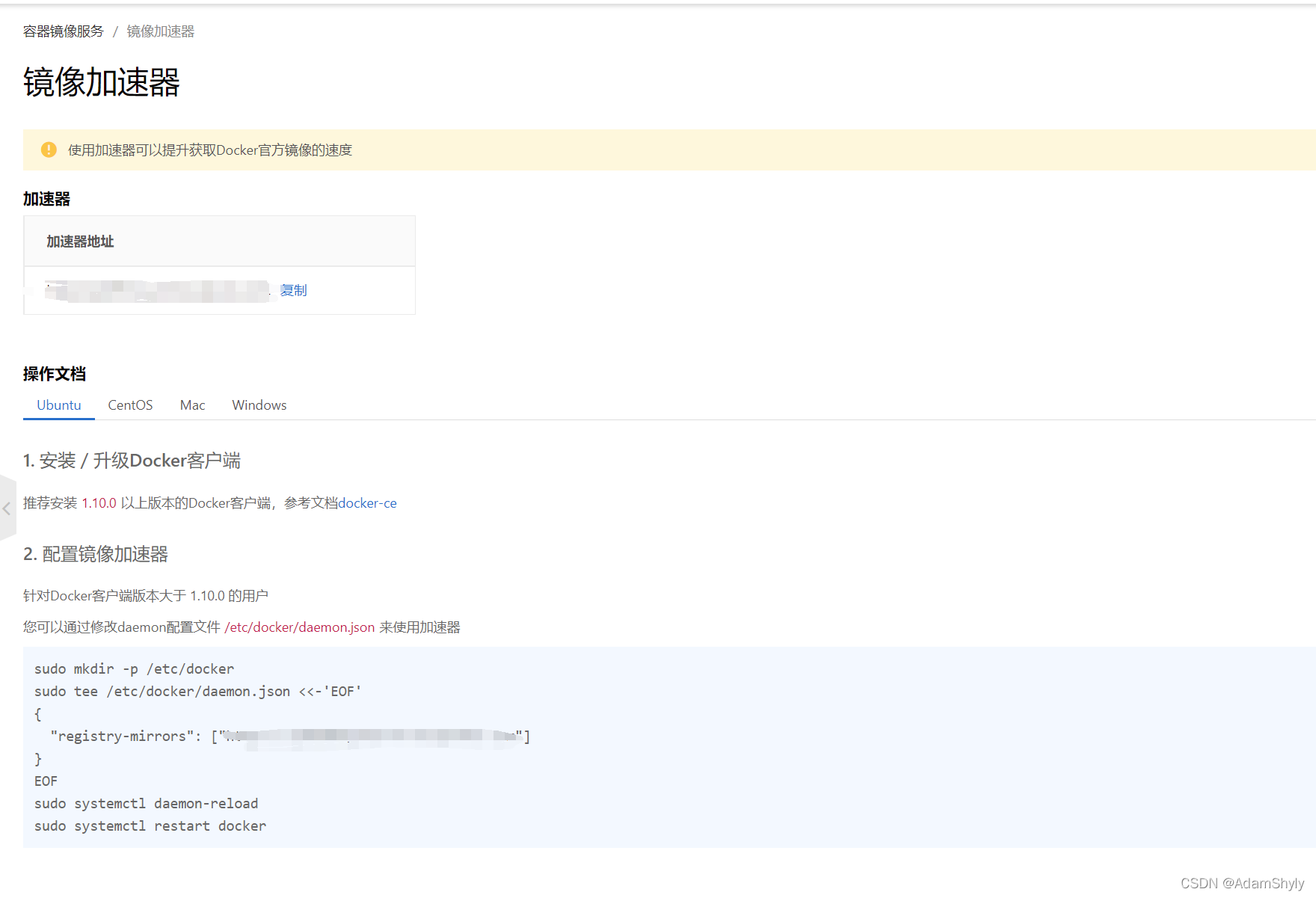Image resolution: width=1316 pixels, height=898 pixels.
Task: Switch to the Ubuntu tab
Action: (x=59, y=405)
